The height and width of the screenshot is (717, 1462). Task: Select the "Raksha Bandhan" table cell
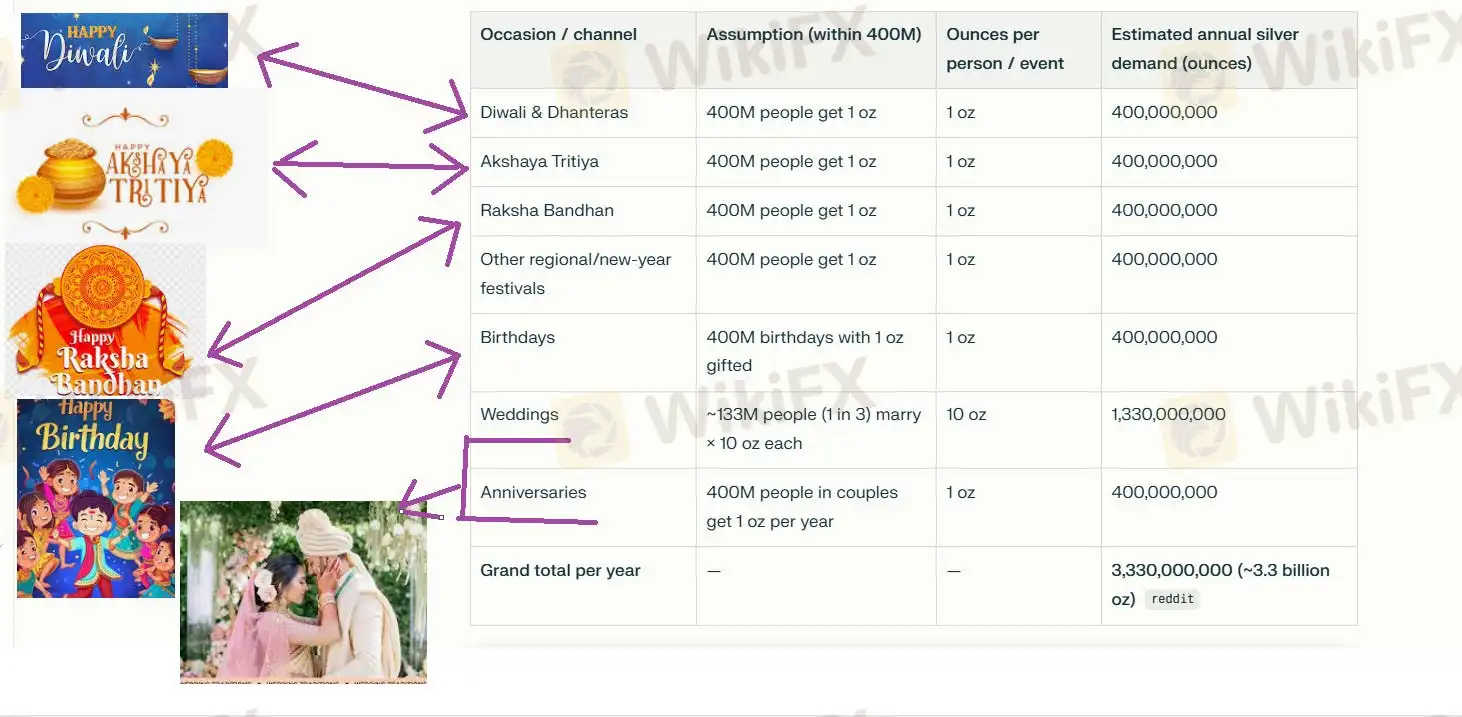coord(547,211)
